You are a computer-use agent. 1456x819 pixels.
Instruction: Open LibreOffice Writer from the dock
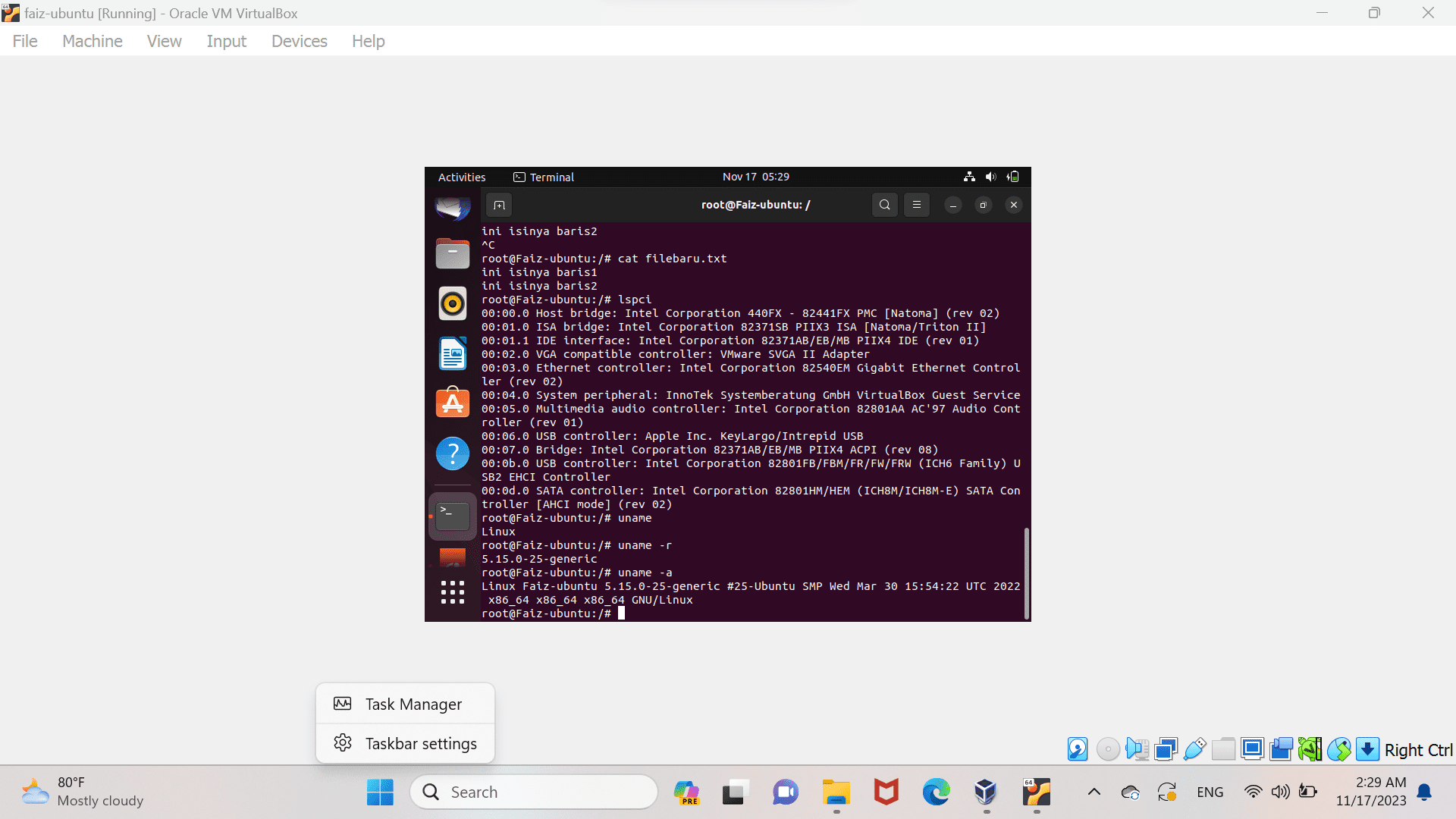(x=453, y=353)
